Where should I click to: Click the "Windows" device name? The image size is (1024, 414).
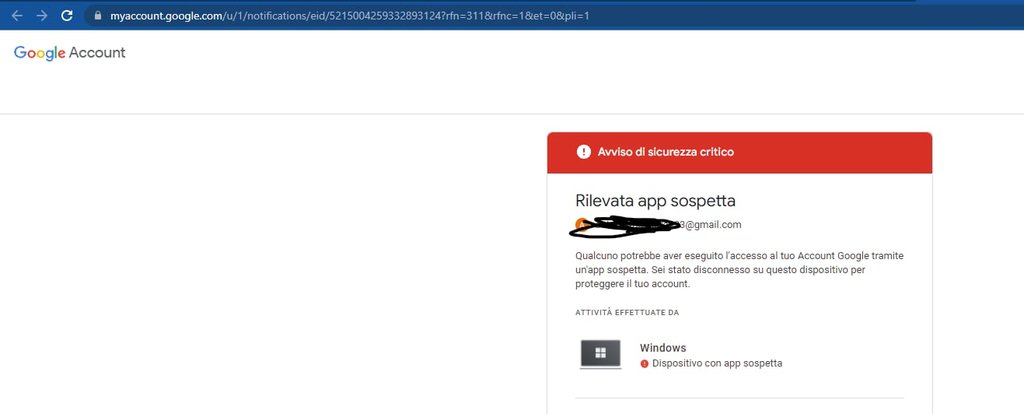click(663, 348)
